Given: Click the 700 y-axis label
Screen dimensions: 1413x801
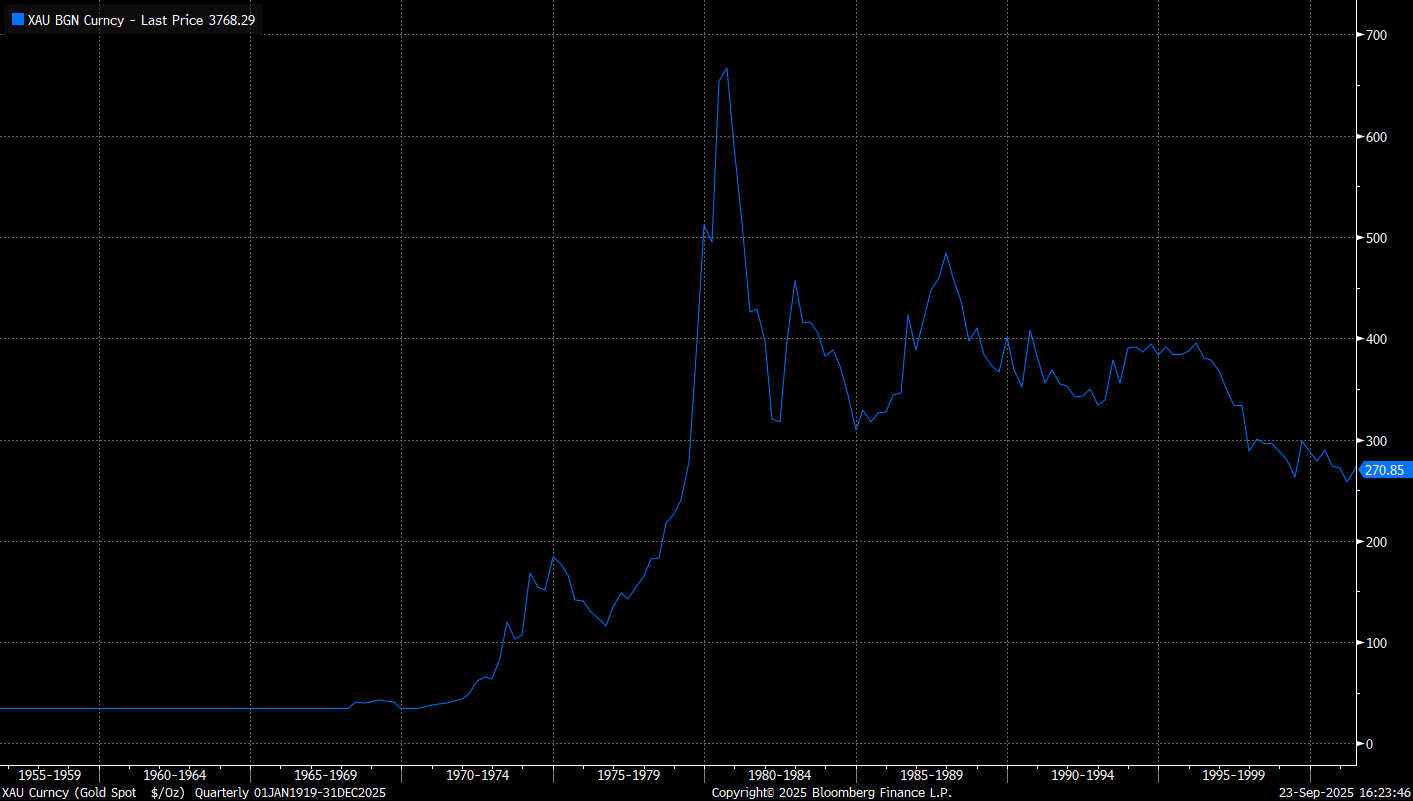Looking at the screenshot, I should (x=1376, y=35).
